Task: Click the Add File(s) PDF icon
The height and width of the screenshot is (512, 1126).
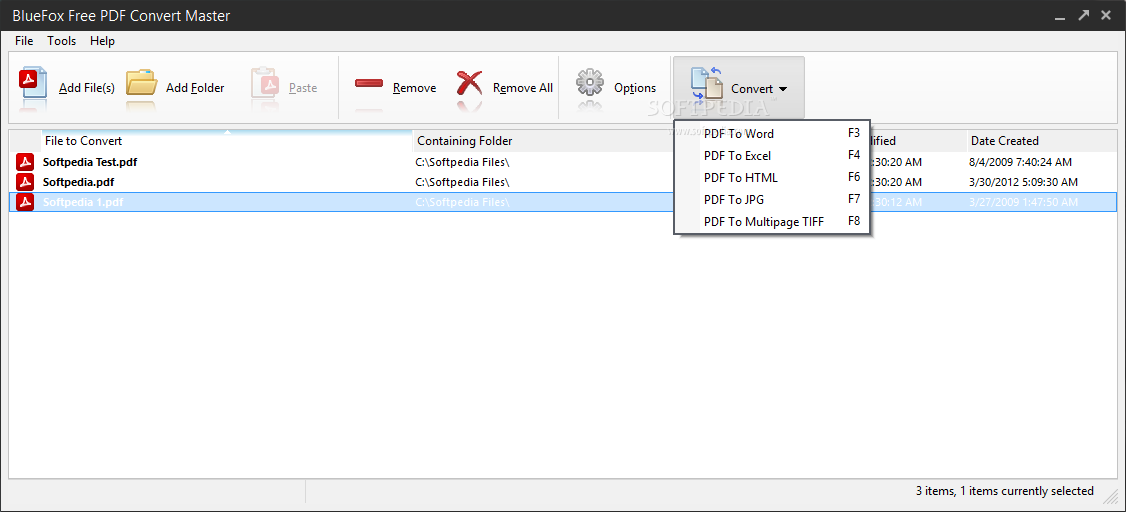Action: coord(33,83)
